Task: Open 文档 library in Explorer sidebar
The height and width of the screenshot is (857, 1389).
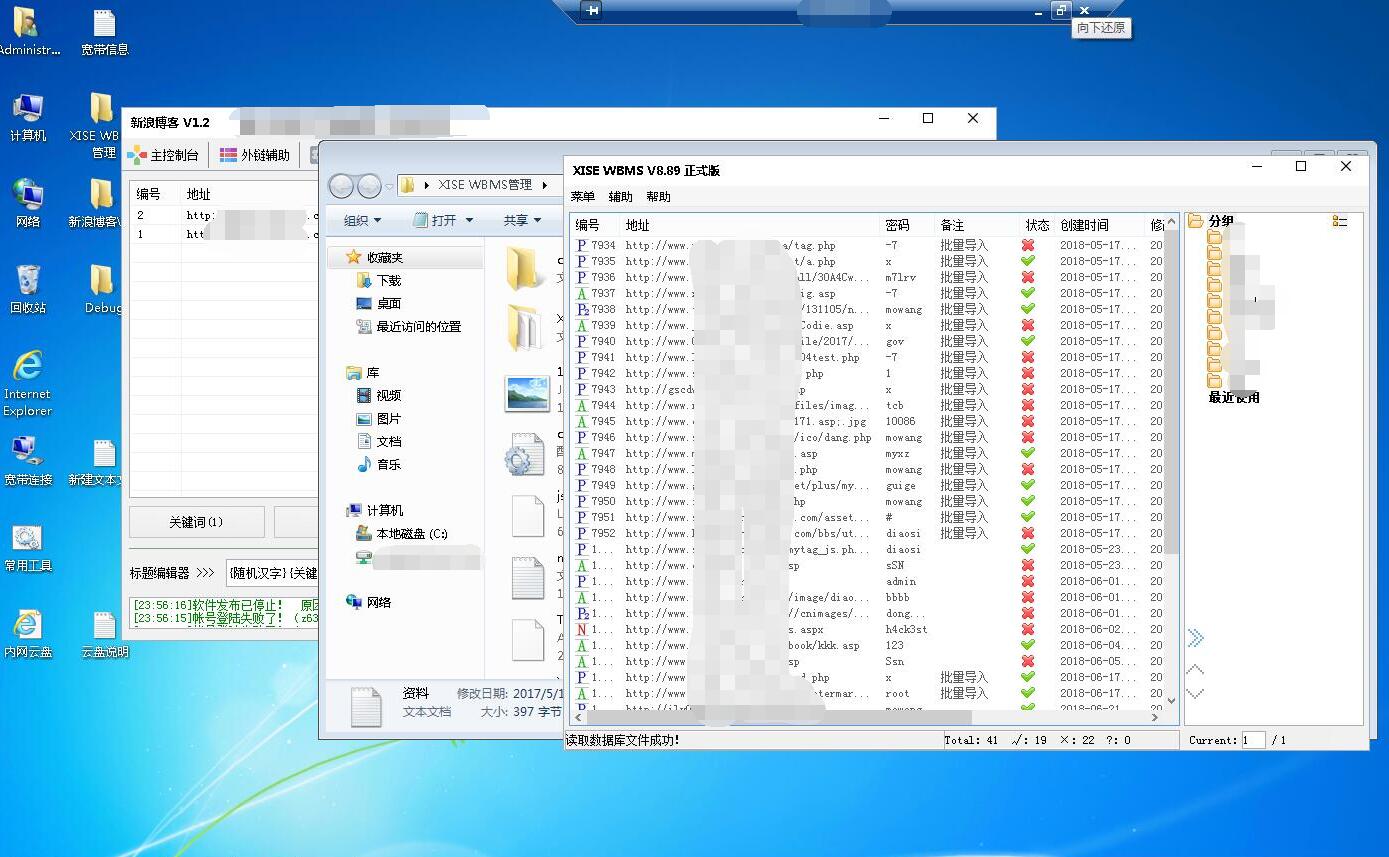Action: pos(379,441)
